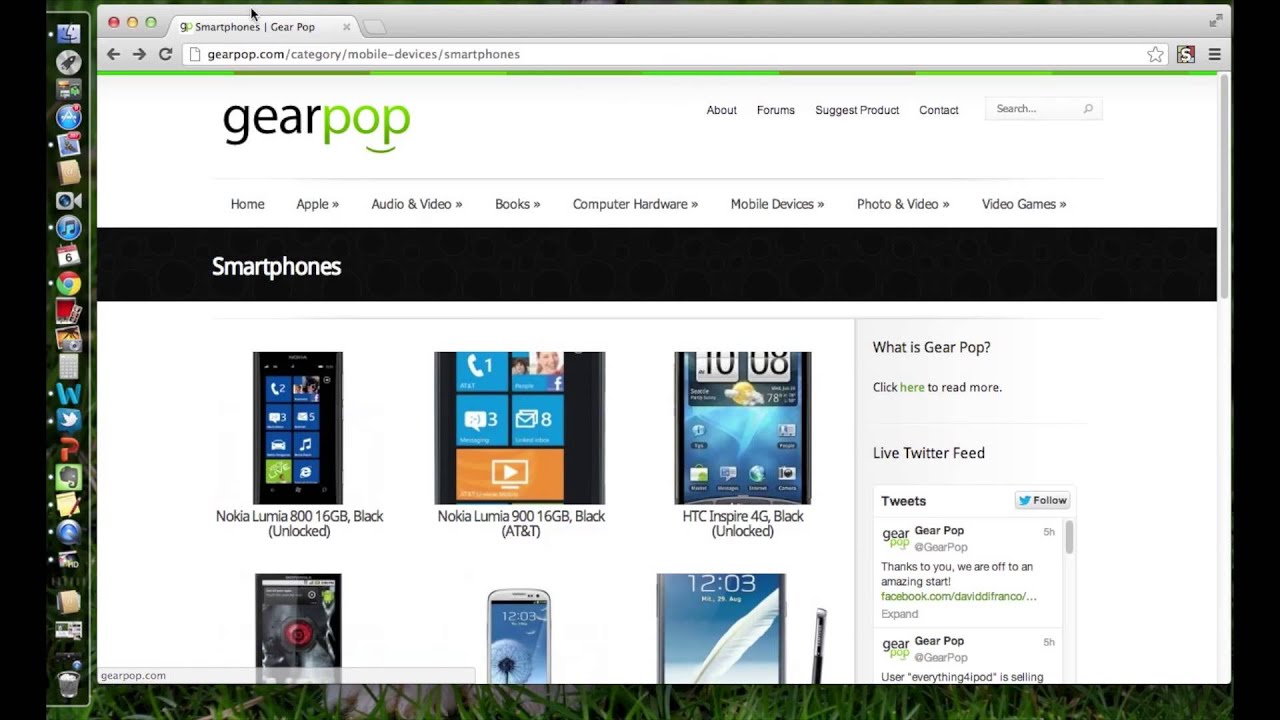The height and width of the screenshot is (720, 1280).
Task: Open Nokia Lumia 800 16GB product link
Action: click(x=299, y=523)
